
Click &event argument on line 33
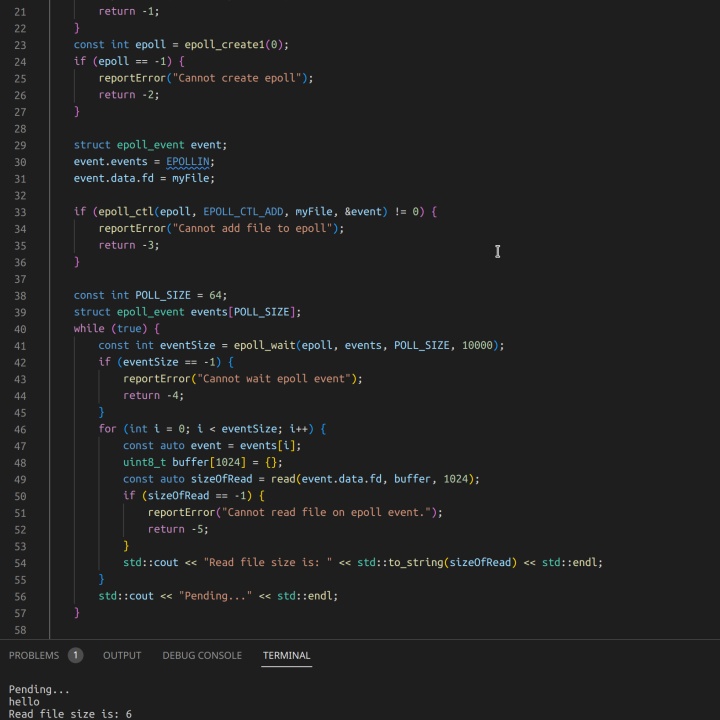[x=363, y=212]
